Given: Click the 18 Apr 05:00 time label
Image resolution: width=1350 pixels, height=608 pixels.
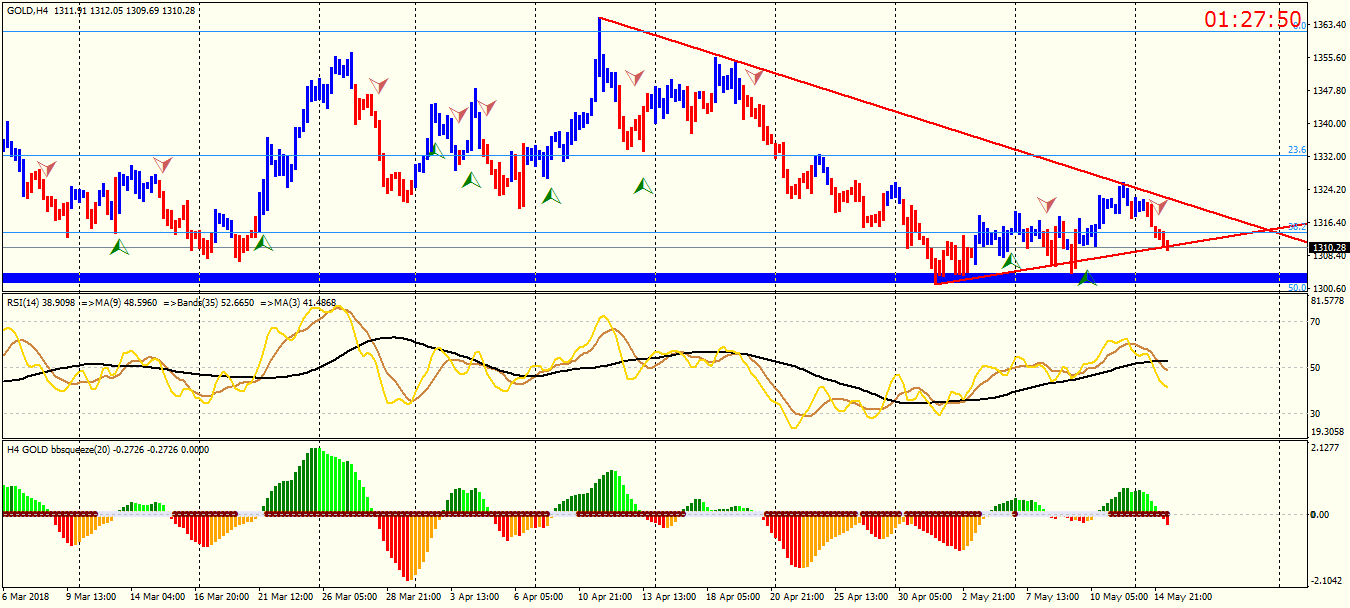Looking at the screenshot, I should (x=735, y=597).
